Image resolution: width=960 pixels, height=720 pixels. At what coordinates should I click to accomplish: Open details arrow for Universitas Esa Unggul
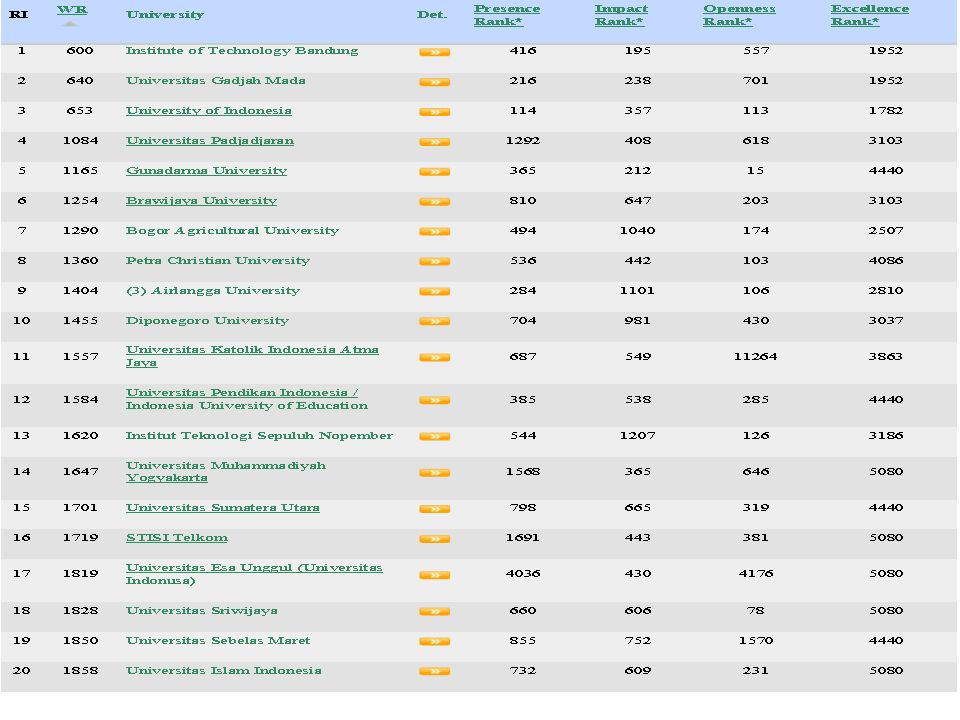434,575
